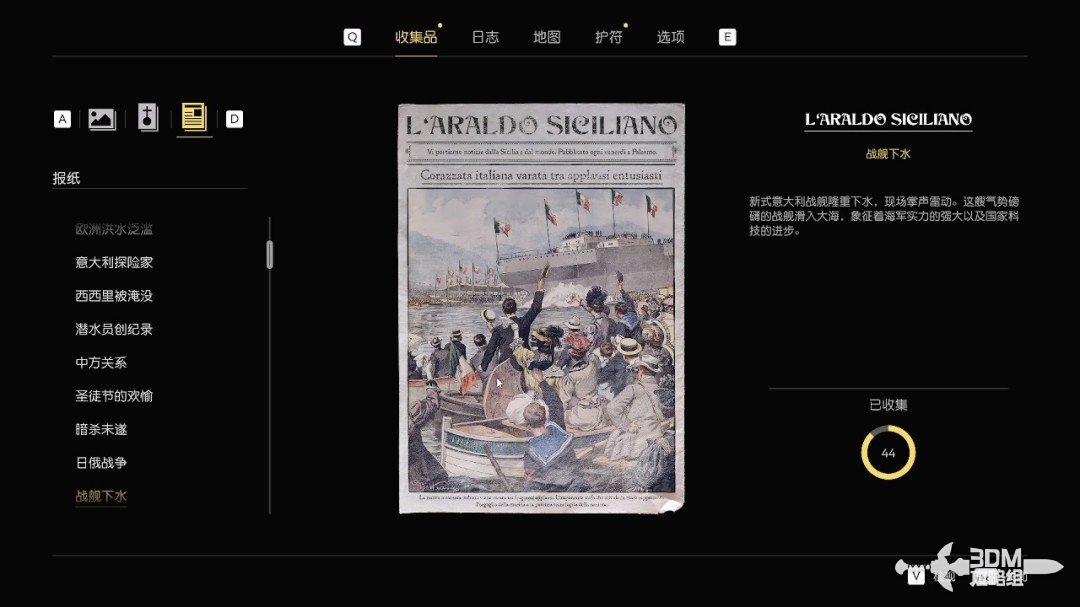
Task: Click the 已收集 label
Action: point(888,405)
